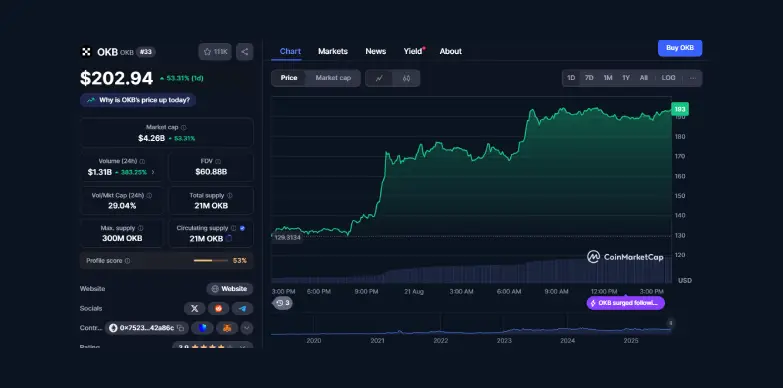Image resolution: width=783 pixels, height=388 pixels.
Task: Click the 2023 year label on navigator
Action: pos(504,341)
